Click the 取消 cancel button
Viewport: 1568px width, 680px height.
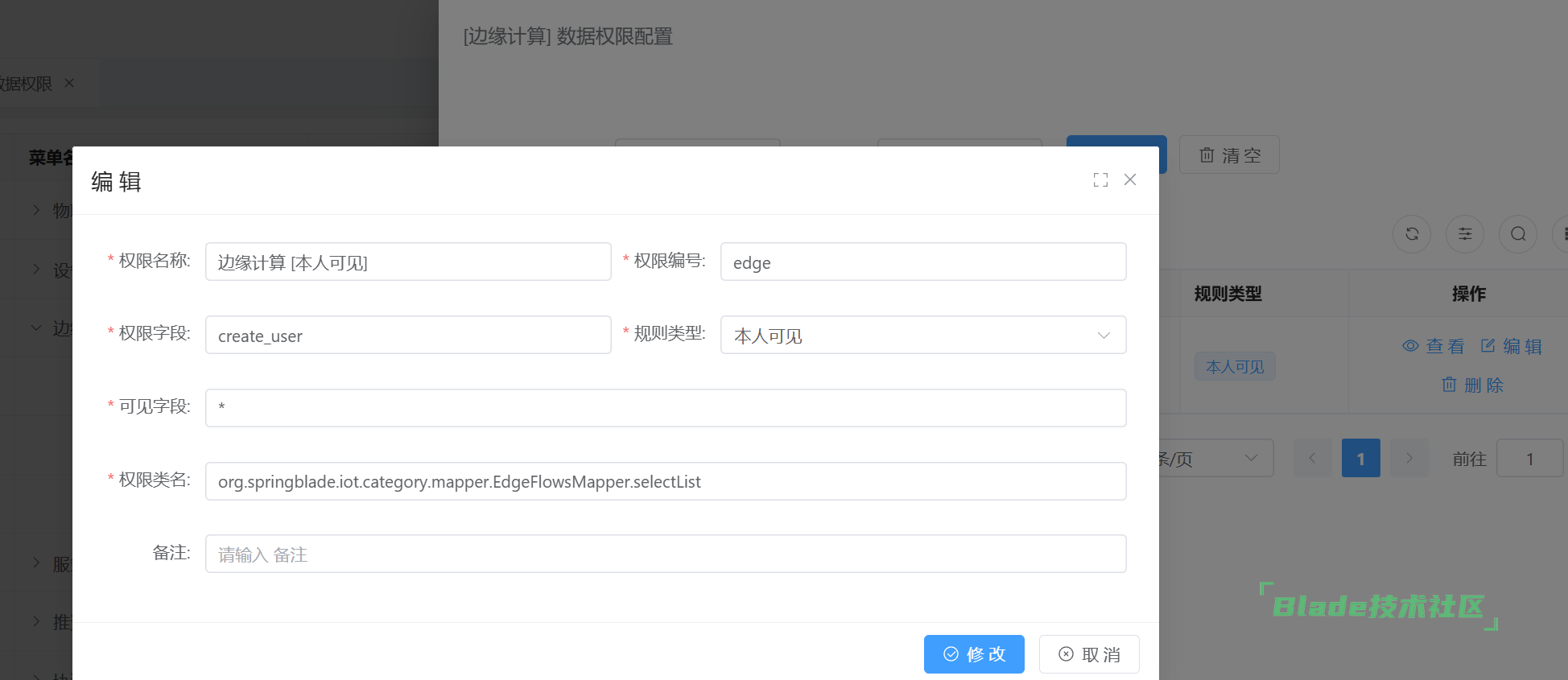[1089, 654]
